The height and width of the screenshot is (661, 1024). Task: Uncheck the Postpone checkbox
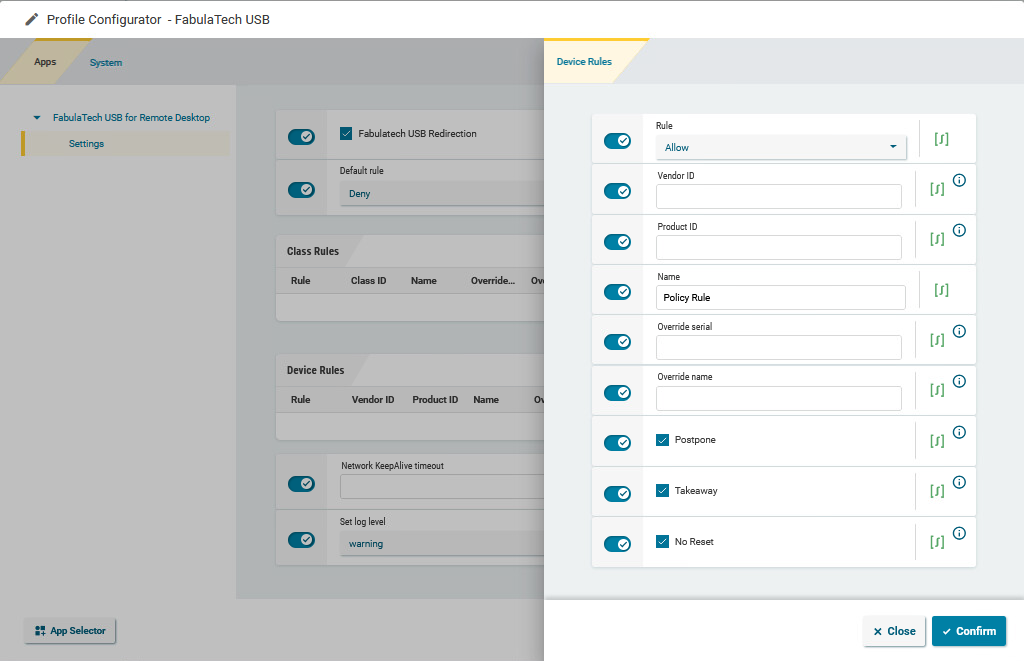point(662,440)
